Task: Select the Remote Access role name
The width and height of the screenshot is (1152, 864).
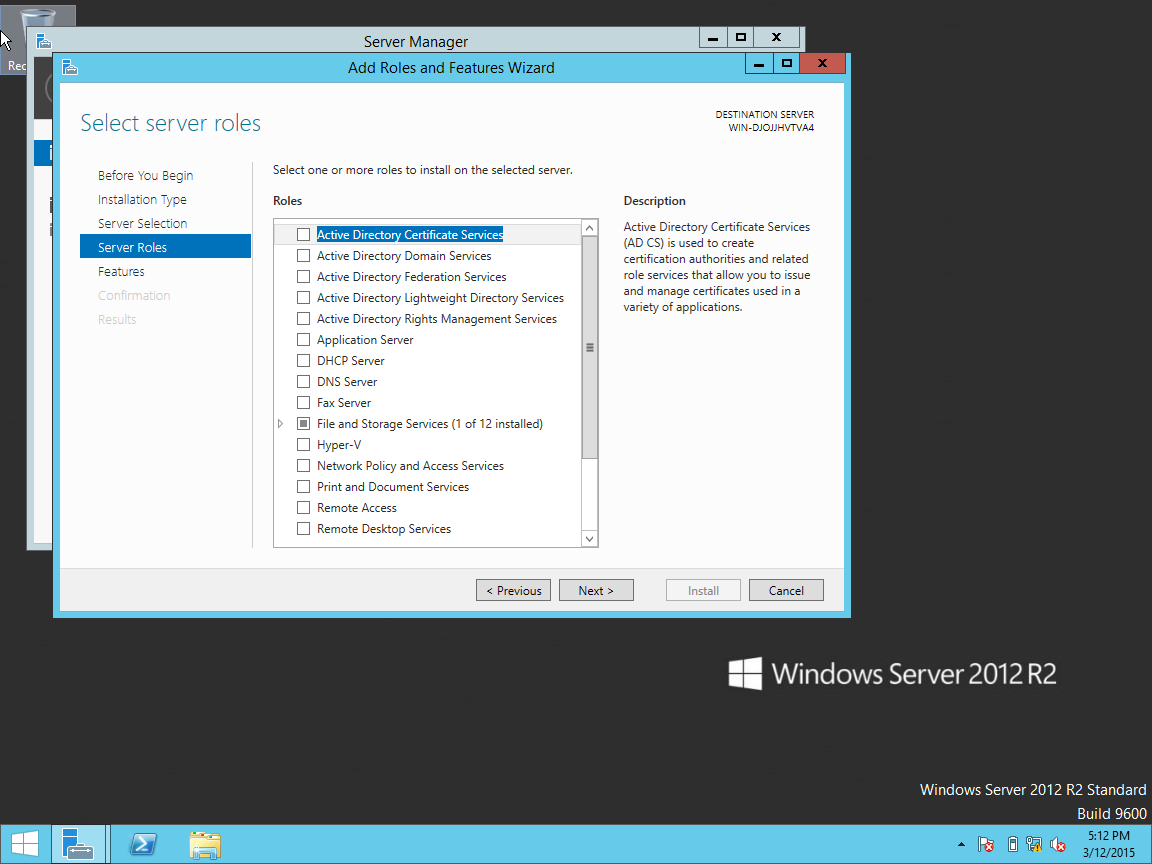Action: (356, 508)
